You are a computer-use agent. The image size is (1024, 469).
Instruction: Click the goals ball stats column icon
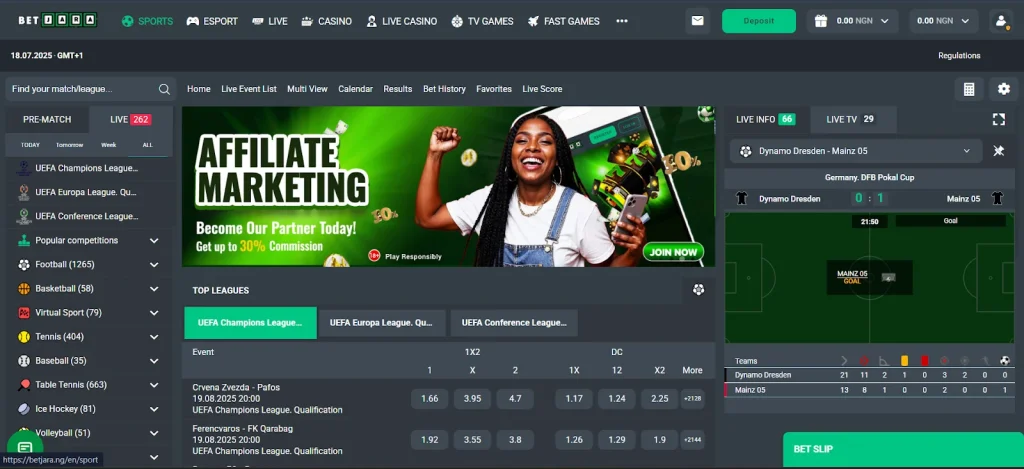pos(1005,361)
